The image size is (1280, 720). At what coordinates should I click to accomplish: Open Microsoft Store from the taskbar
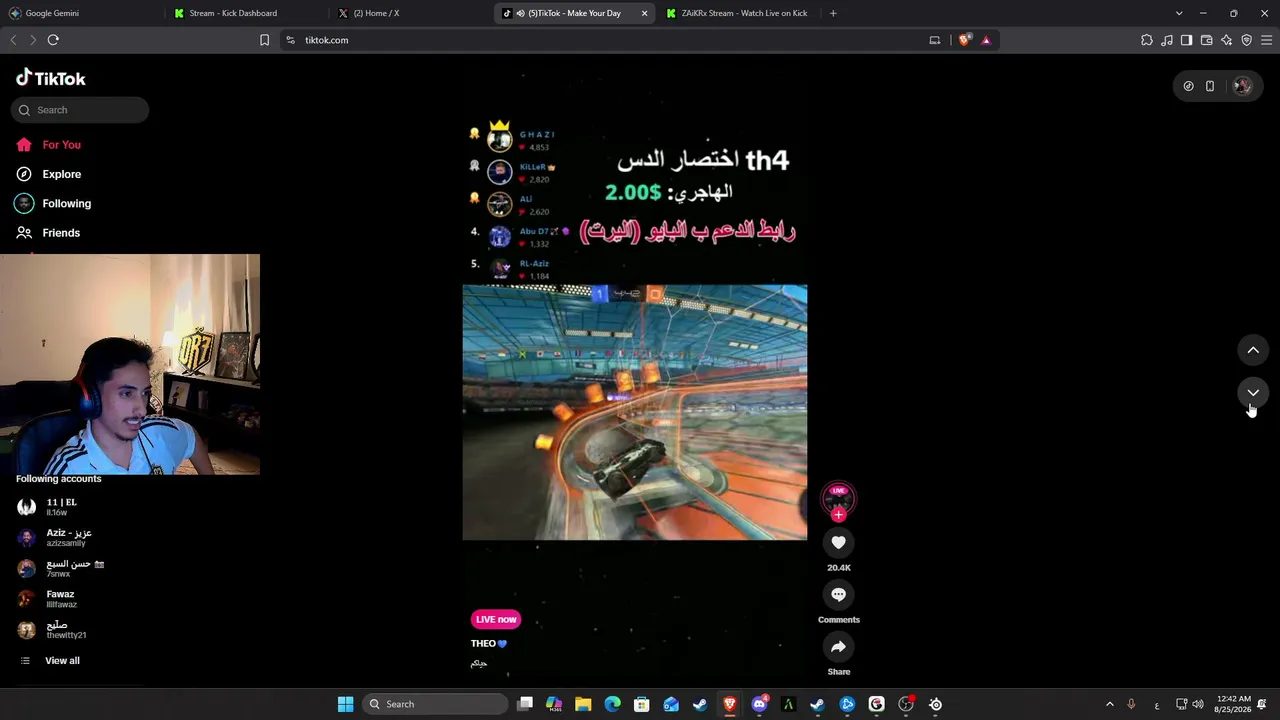[x=642, y=704]
